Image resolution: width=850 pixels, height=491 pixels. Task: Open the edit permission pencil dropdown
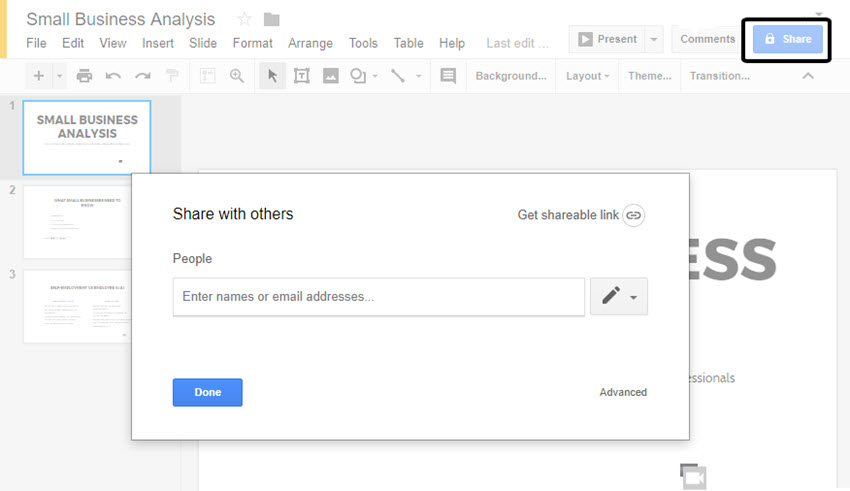click(619, 296)
